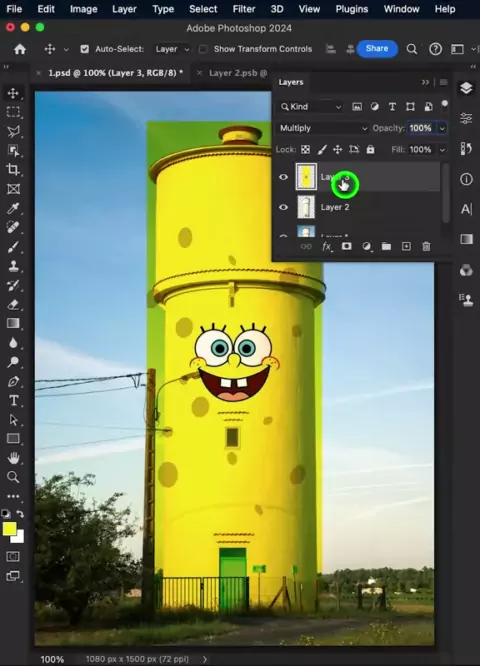The image size is (480, 666).
Task: Open the Adjustments panel icon
Action: (466, 118)
